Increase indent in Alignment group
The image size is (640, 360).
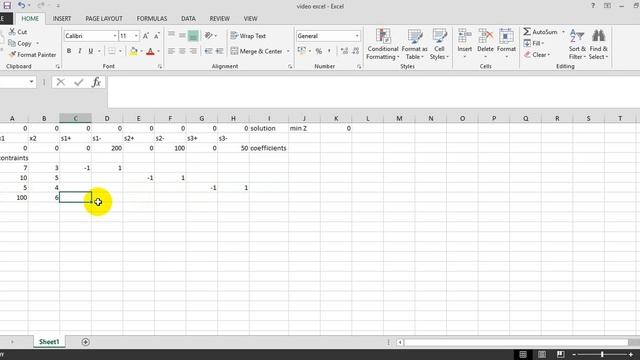click(x=220, y=51)
